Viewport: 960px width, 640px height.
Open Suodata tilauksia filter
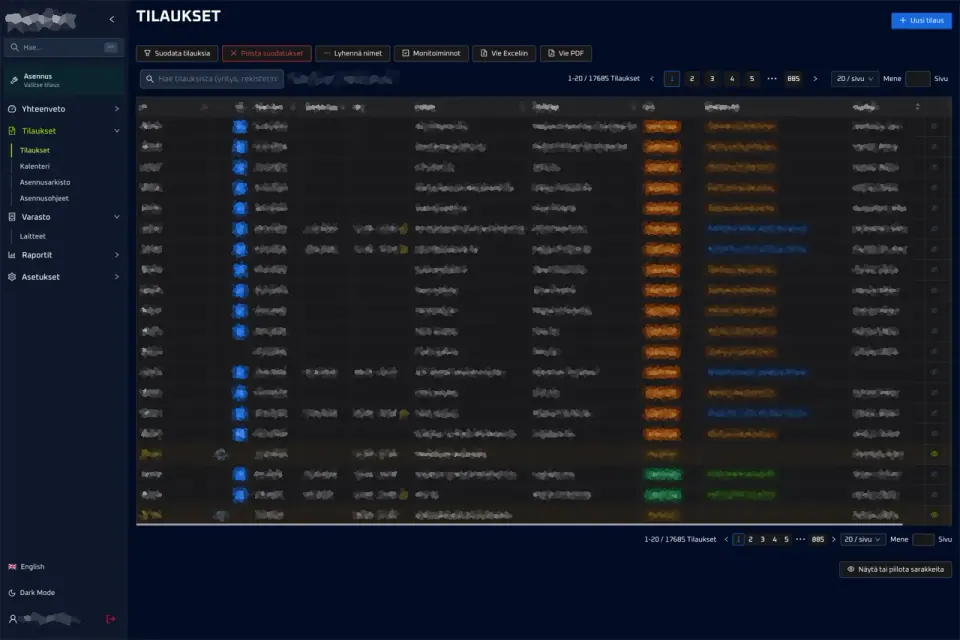point(177,53)
